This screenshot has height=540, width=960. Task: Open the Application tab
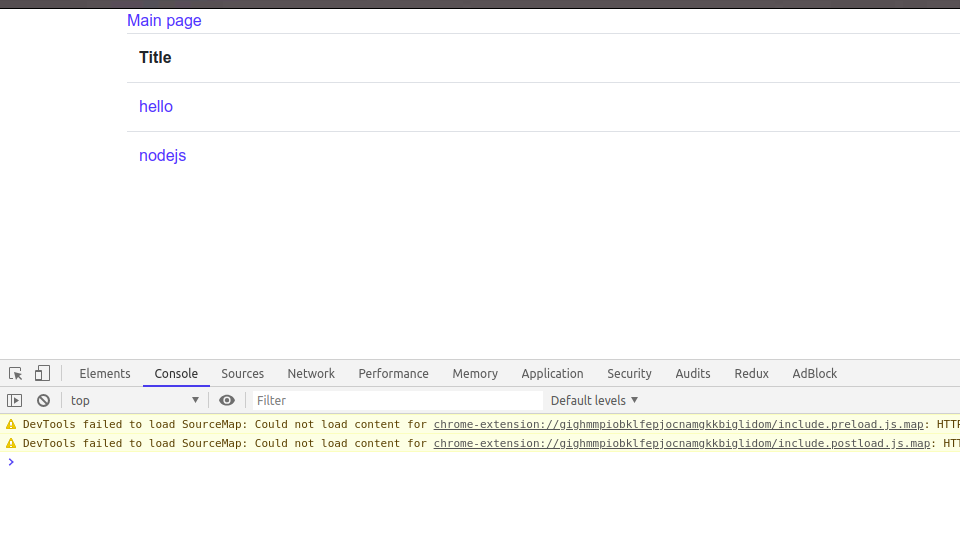(552, 373)
